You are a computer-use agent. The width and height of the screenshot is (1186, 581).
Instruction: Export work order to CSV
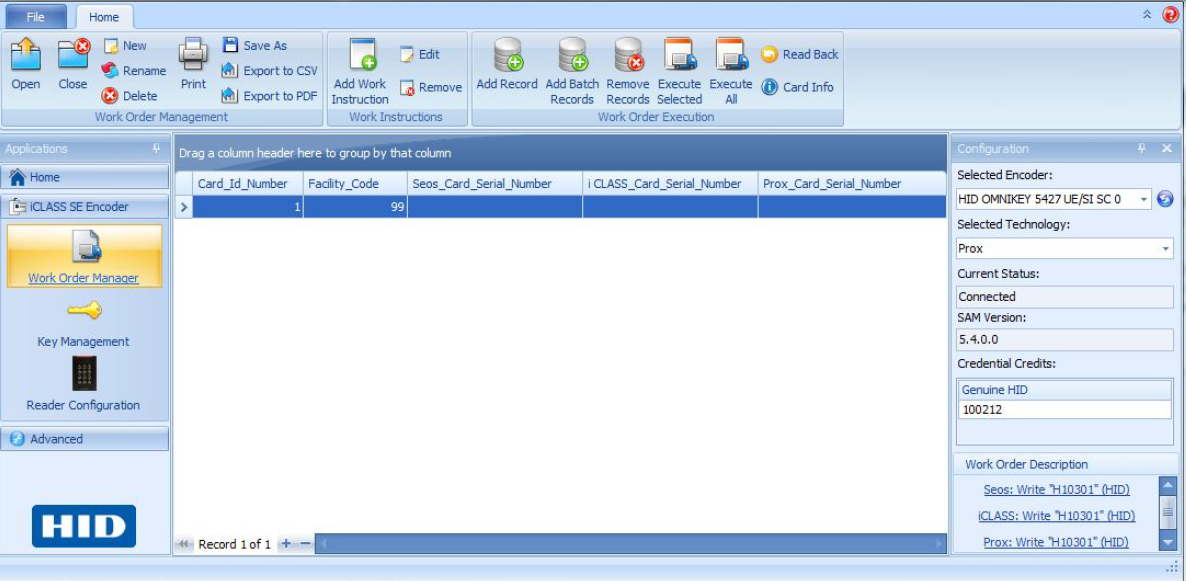click(269, 70)
